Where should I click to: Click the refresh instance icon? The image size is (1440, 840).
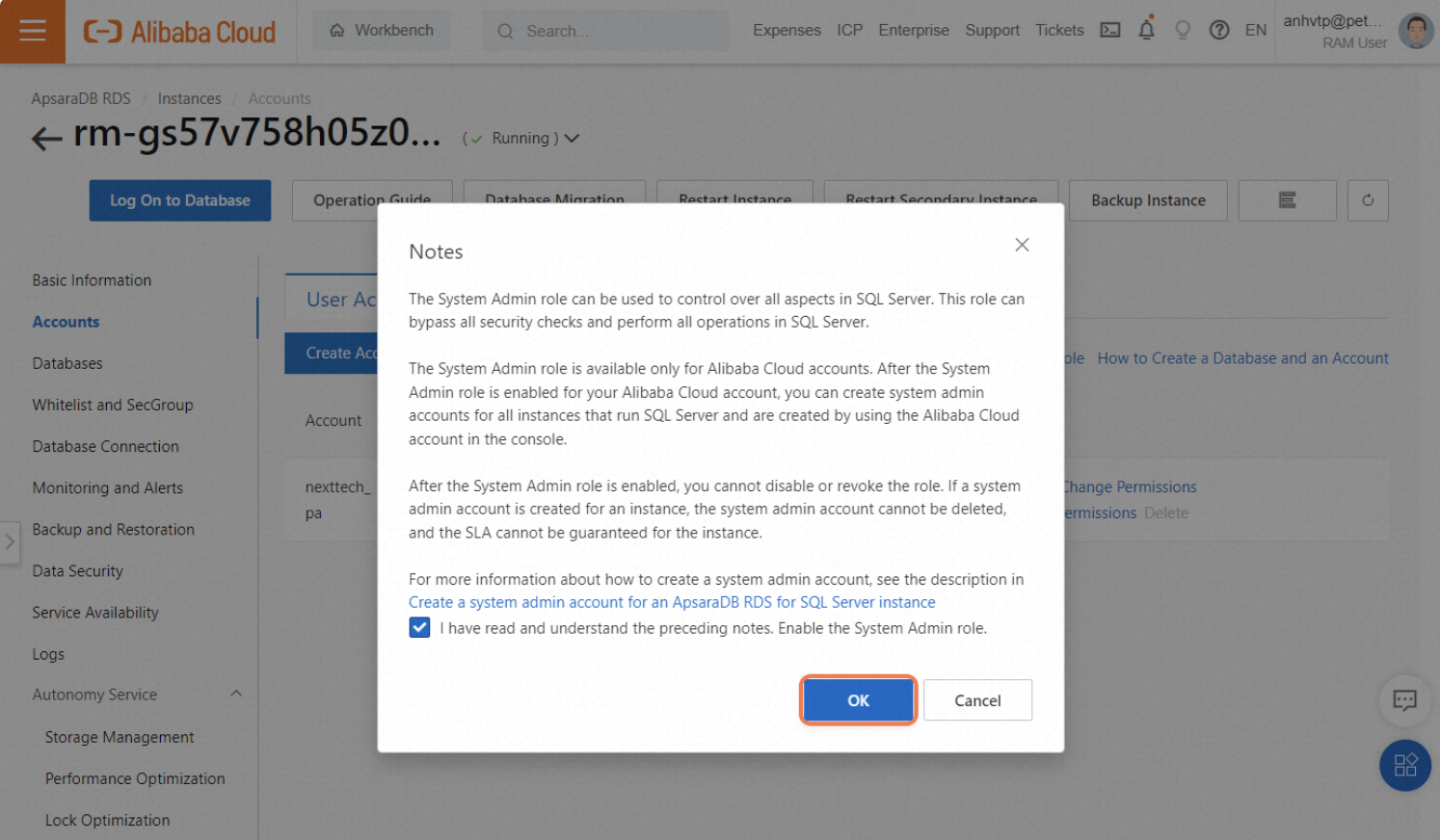point(1368,200)
